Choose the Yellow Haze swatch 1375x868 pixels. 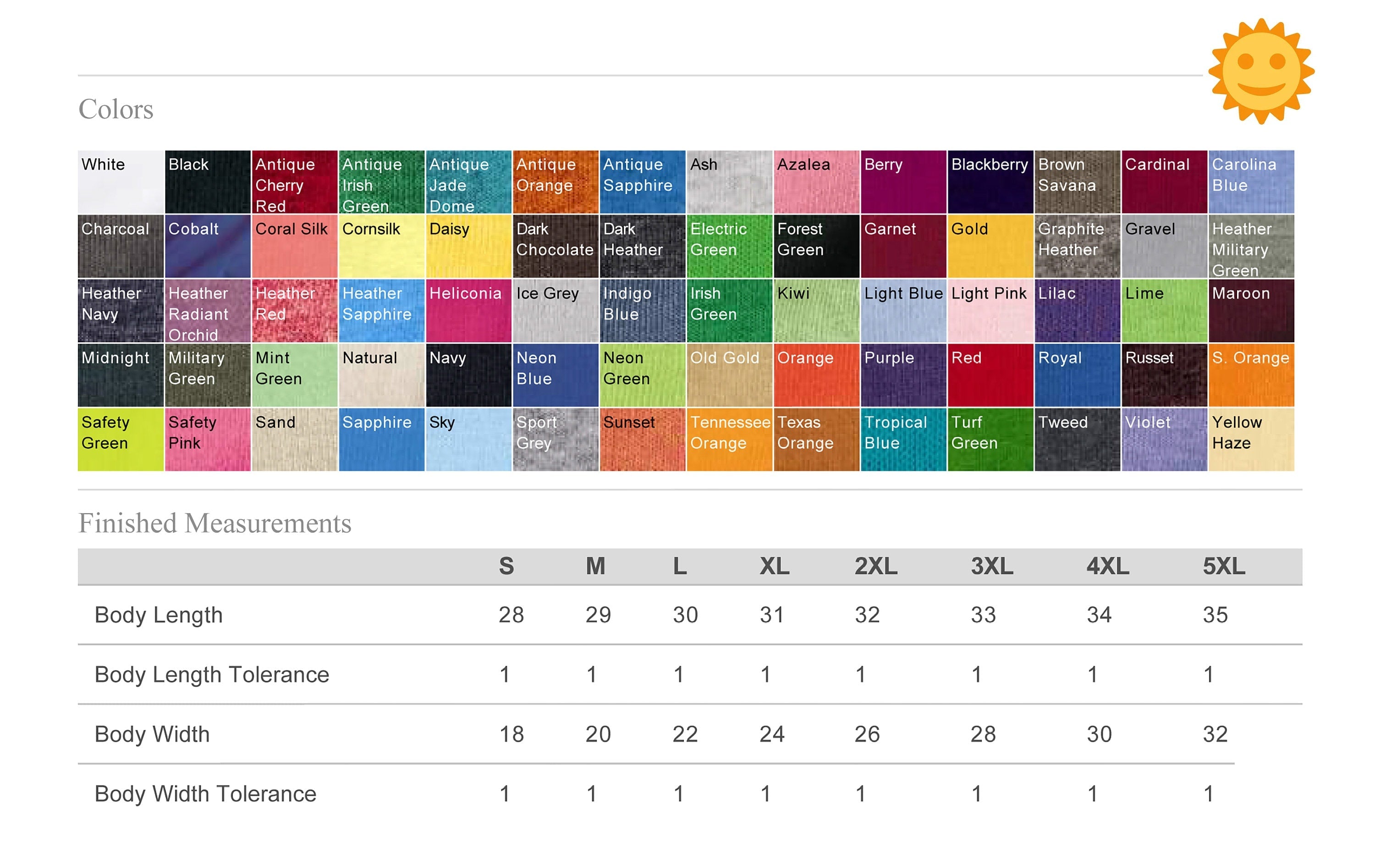coord(1250,439)
